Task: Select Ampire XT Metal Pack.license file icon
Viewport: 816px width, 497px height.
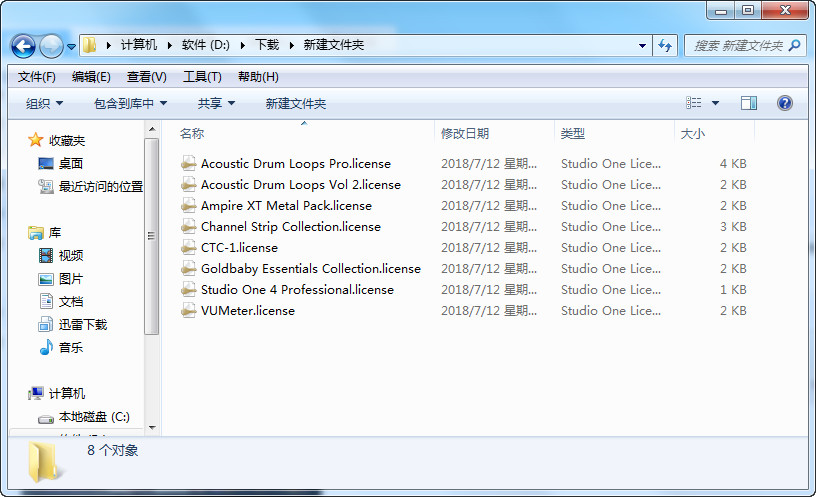Action: click(188, 206)
